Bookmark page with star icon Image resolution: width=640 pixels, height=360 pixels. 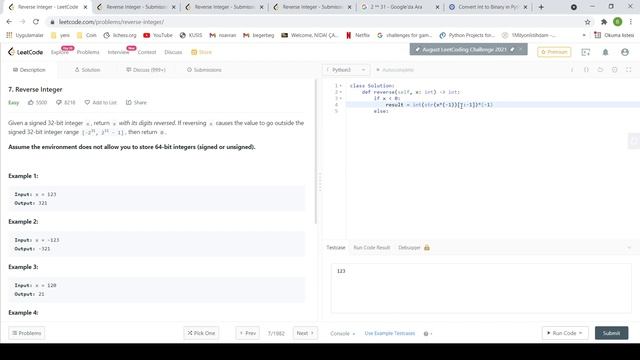[587, 22]
